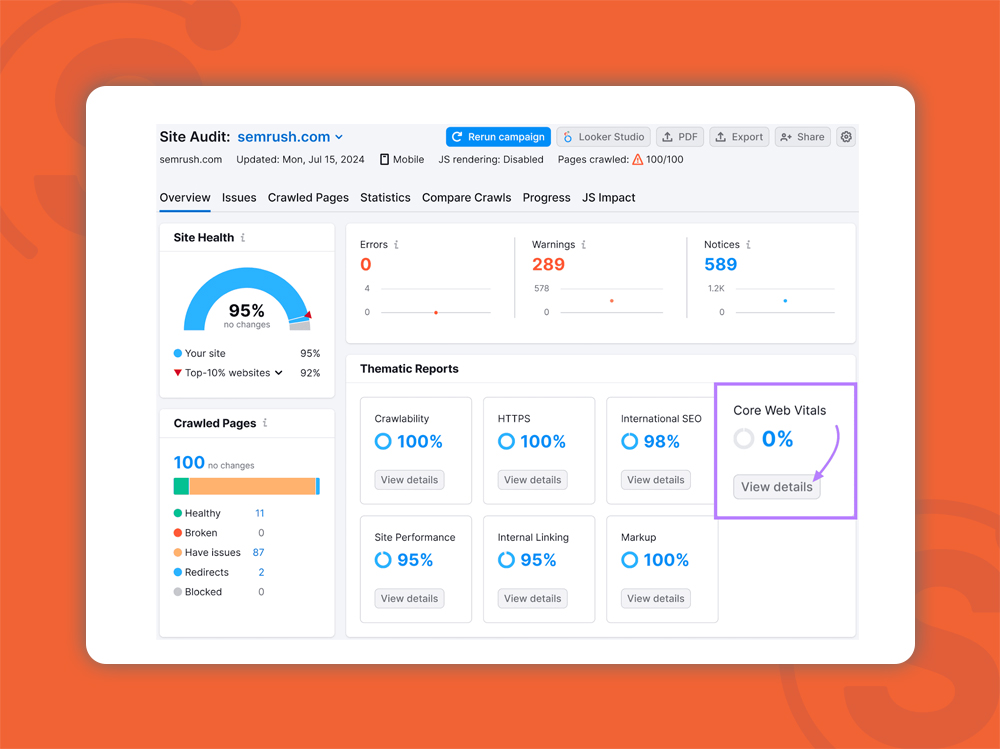Switch to the Issues tab

point(239,198)
